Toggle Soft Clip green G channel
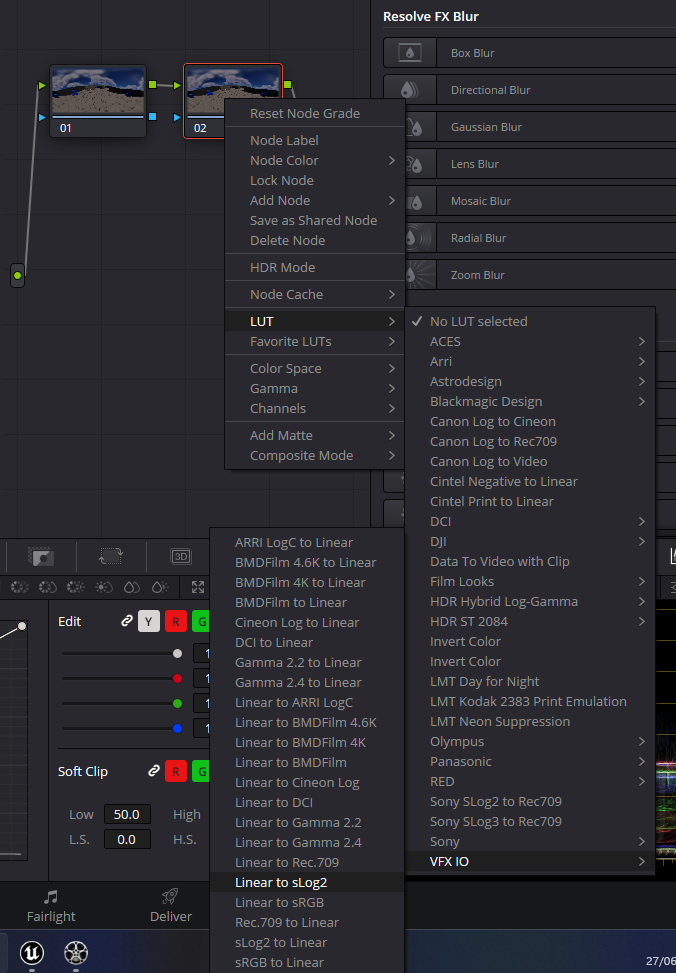This screenshot has width=676, height=973. [201, 771]
